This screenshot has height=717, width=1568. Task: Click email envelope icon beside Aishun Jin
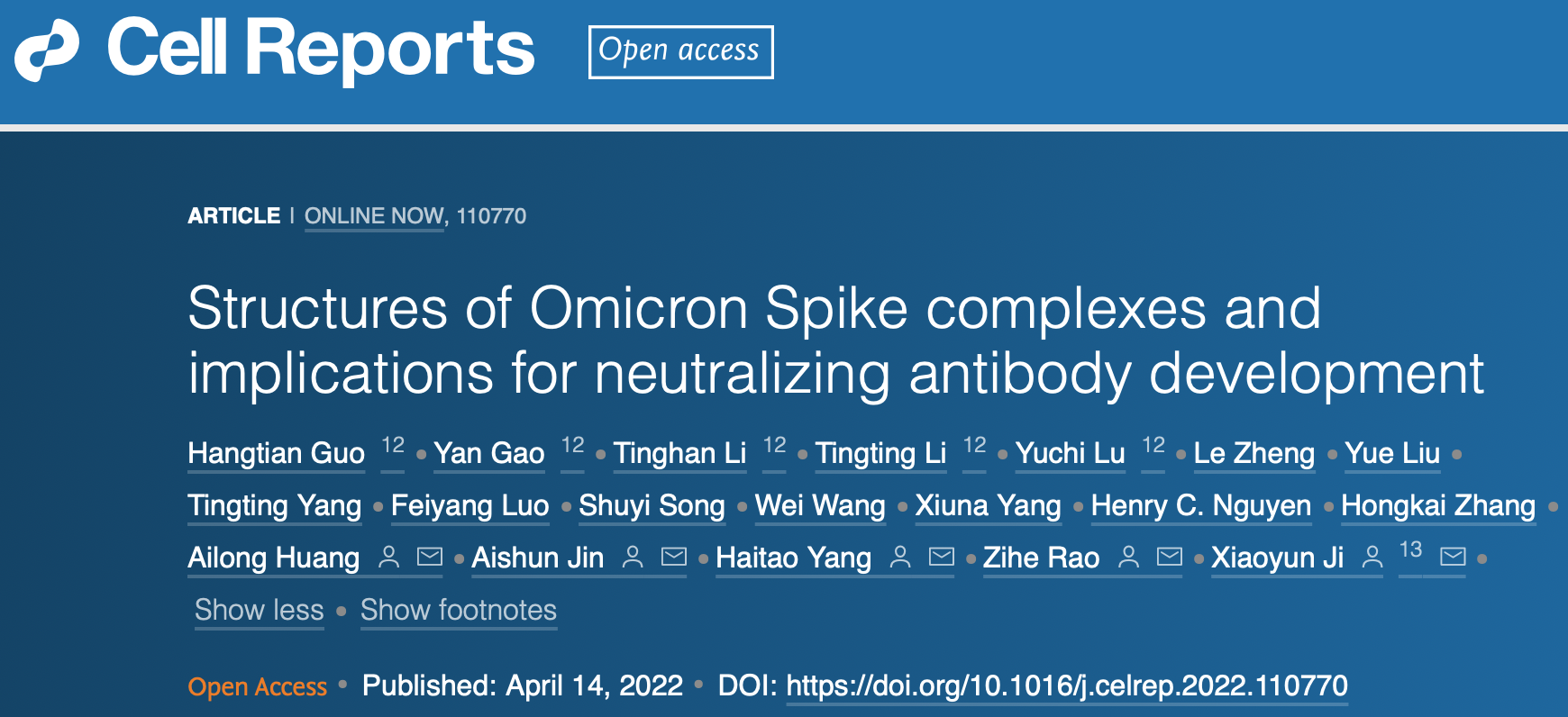point(674,557)
